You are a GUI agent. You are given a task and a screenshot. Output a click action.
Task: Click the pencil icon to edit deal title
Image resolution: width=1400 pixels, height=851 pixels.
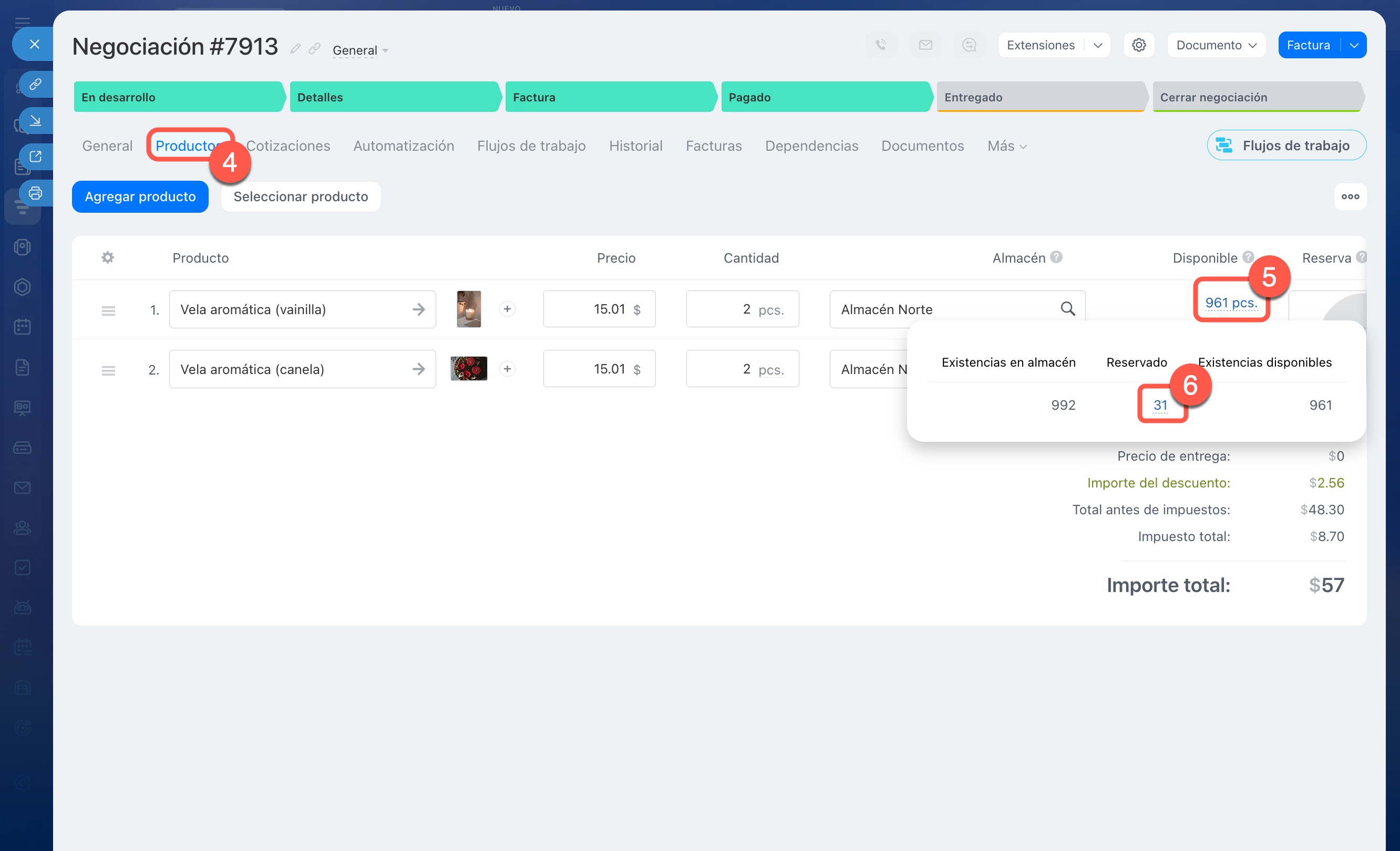coord(295,49)
